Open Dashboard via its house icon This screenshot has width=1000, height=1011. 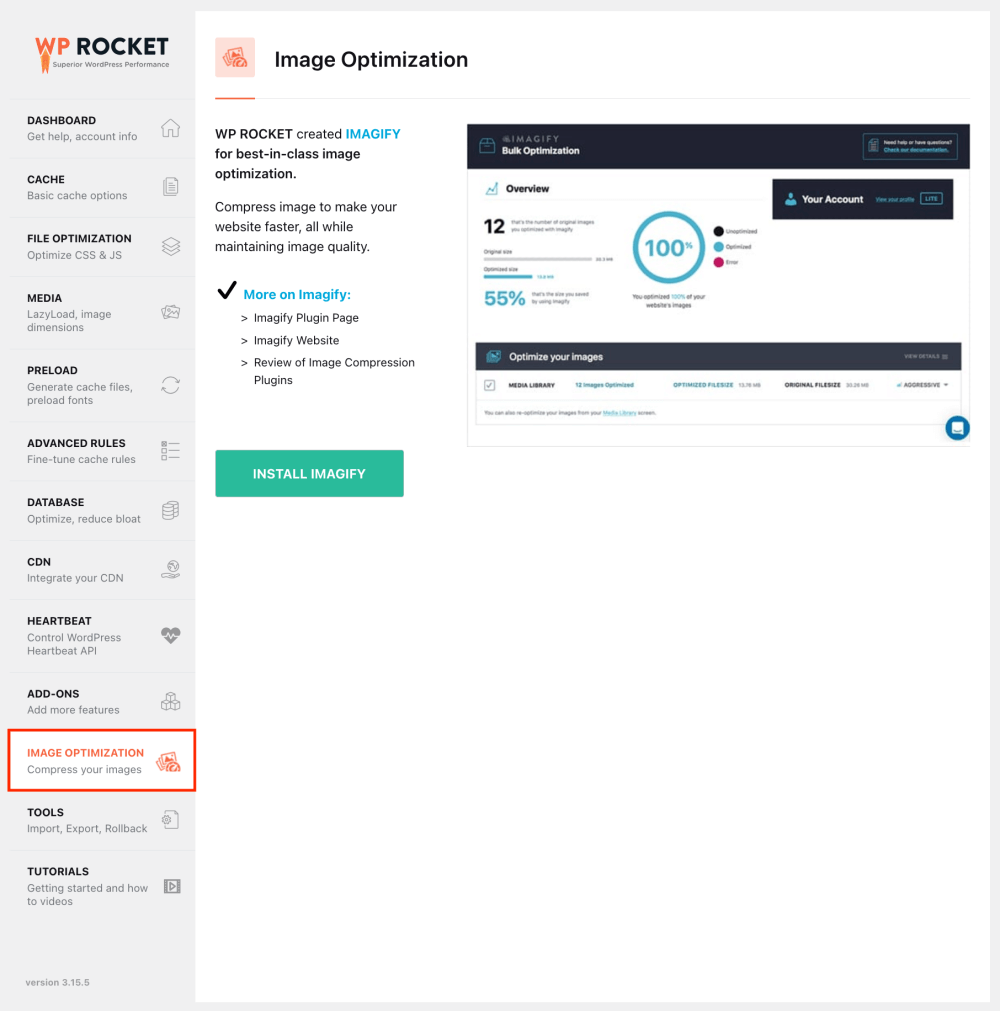(171, 127)
